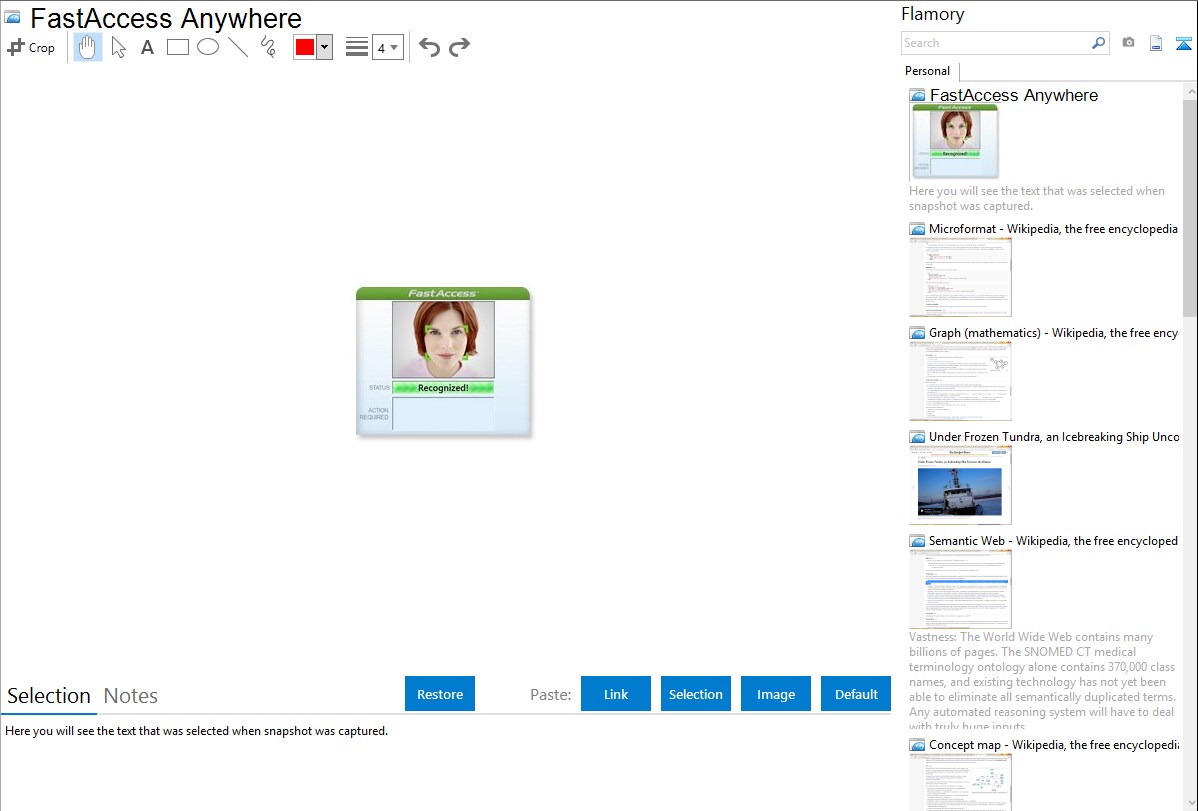Open the Concept map snapshot thumbnail
1198x811 pixels.
(960, 782)
